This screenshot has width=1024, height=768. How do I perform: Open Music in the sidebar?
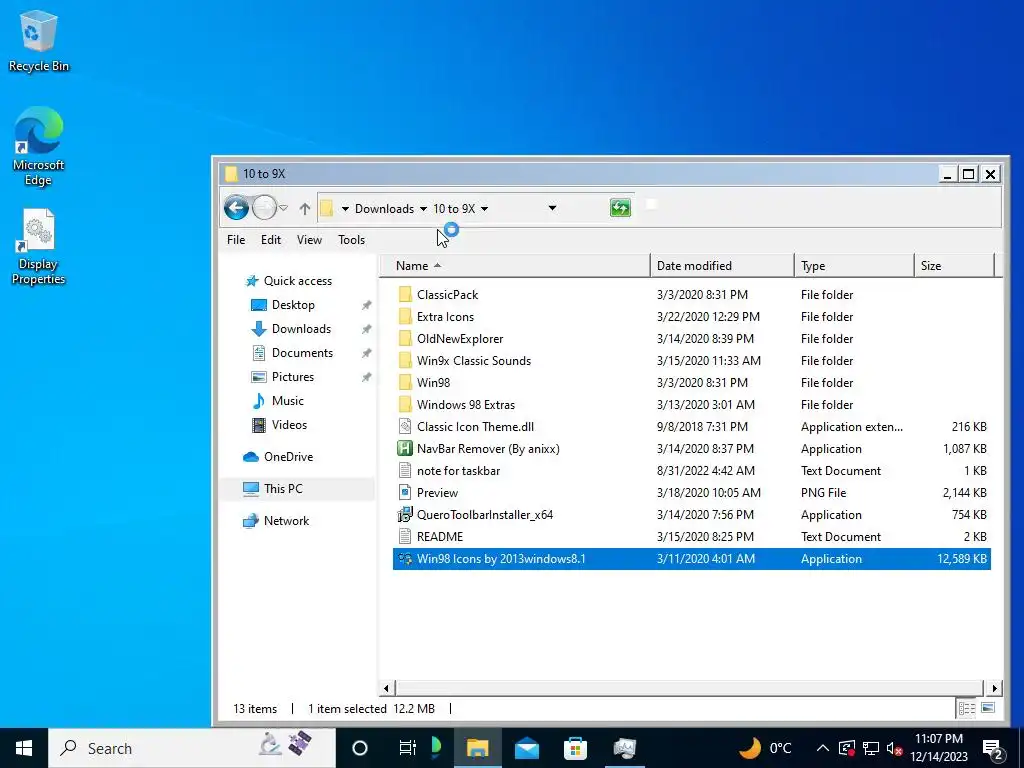(278, 401)
